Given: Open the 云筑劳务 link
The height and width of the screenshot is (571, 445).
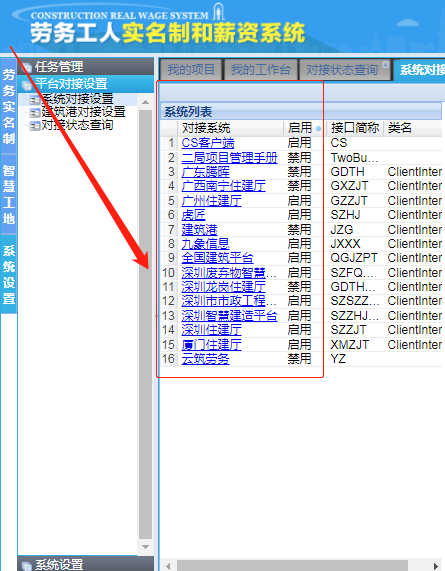Looking at the screenshot, I should [x=205, y=359].
